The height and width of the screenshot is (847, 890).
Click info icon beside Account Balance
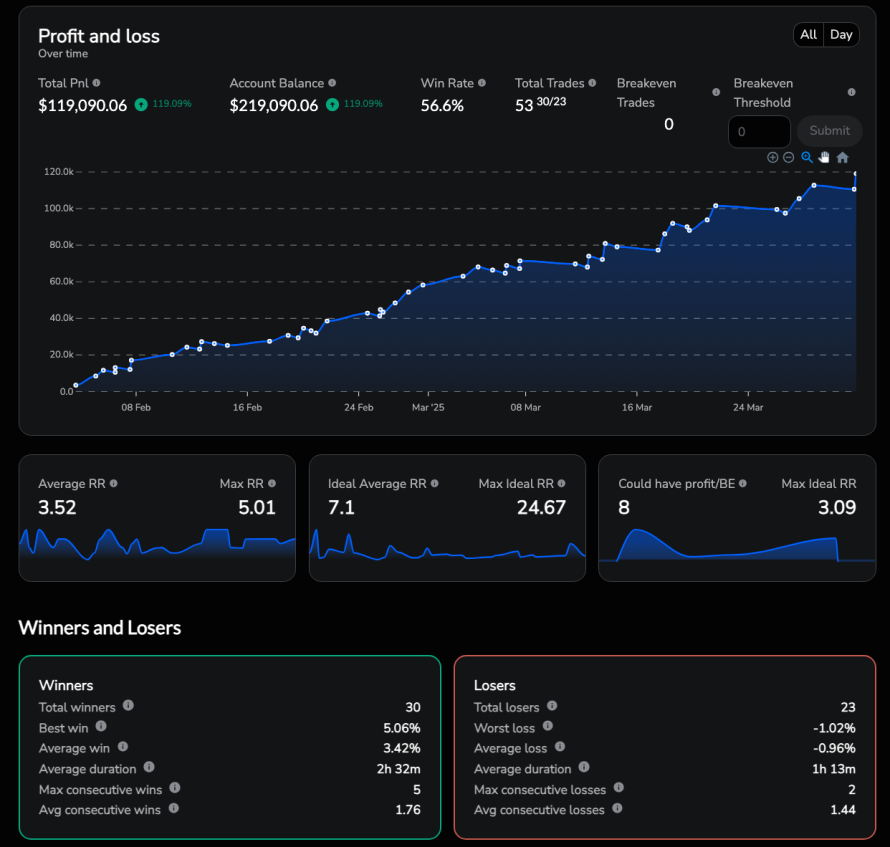click(332, 83)
